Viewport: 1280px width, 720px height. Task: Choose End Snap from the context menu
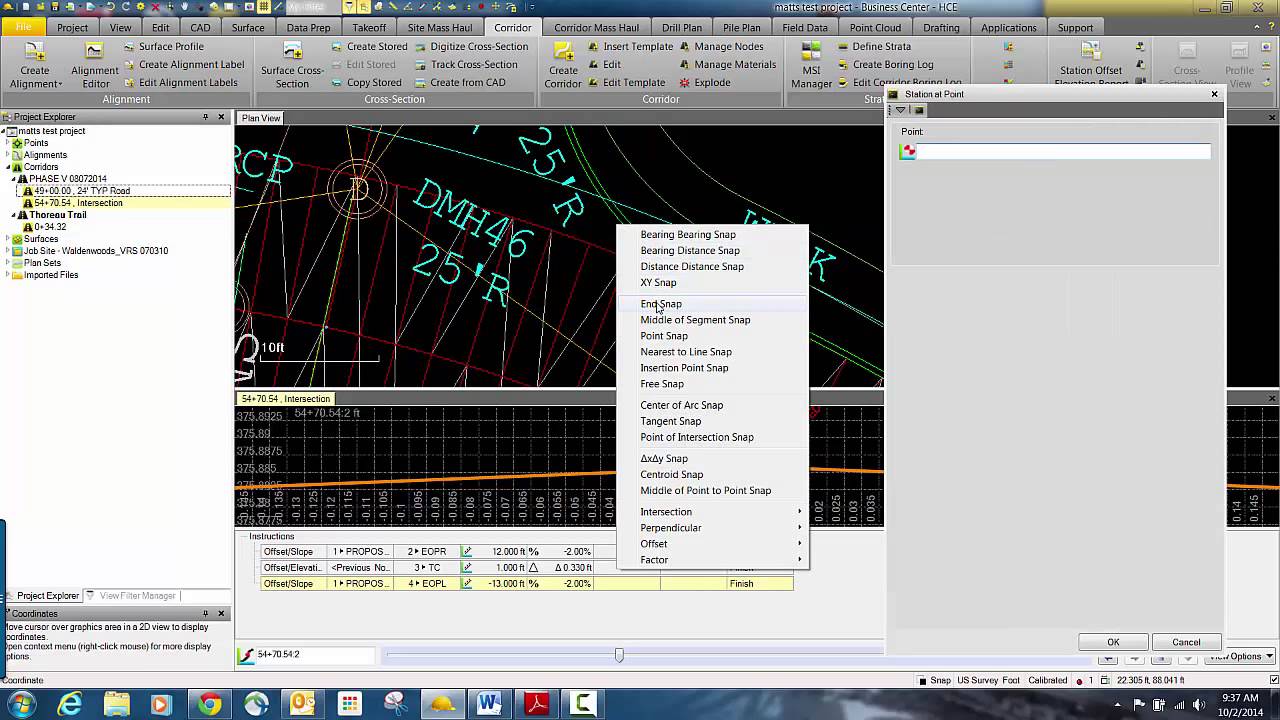(x=712, y=304)
